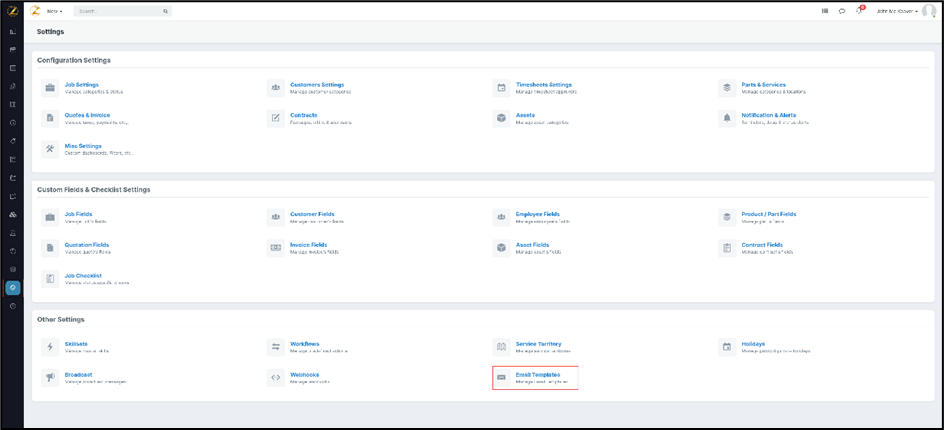This screenshot has height=430, width=944.
Task: Click the highlighted Settings icon in sidebar
Action: 13,288
